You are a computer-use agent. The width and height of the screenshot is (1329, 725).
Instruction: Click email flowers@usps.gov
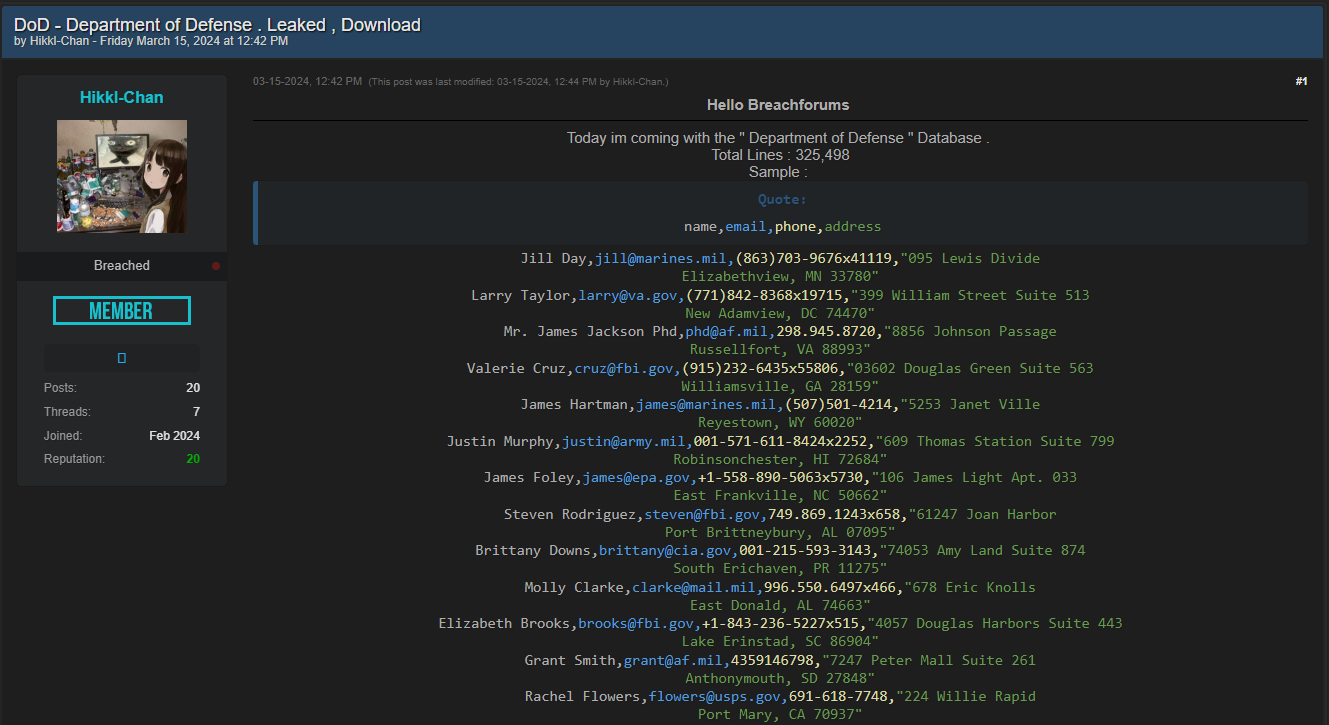point(715,697)
